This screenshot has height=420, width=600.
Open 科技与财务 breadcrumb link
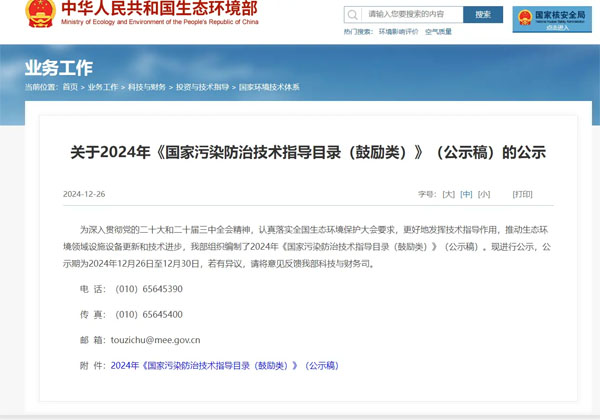click(x=147, y=87)
